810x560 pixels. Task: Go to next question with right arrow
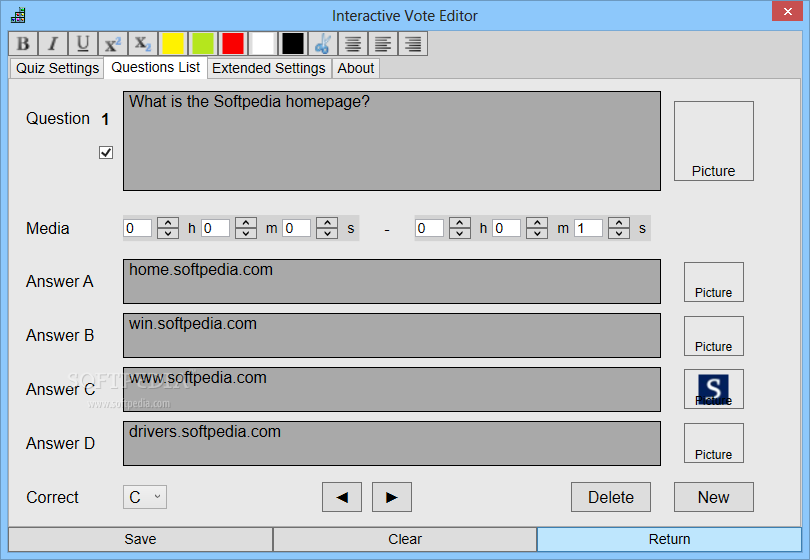392,497
